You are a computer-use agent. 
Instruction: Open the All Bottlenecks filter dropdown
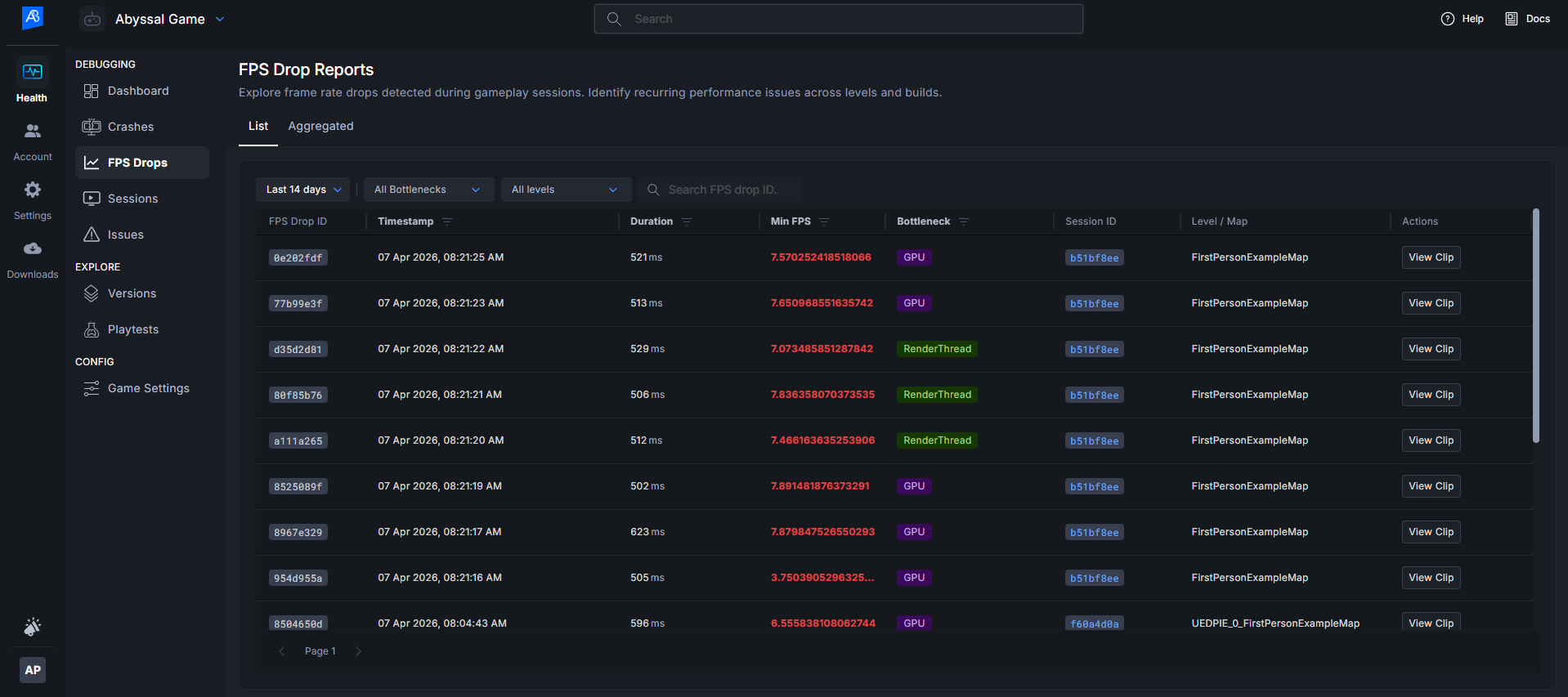tap(428, 190)
